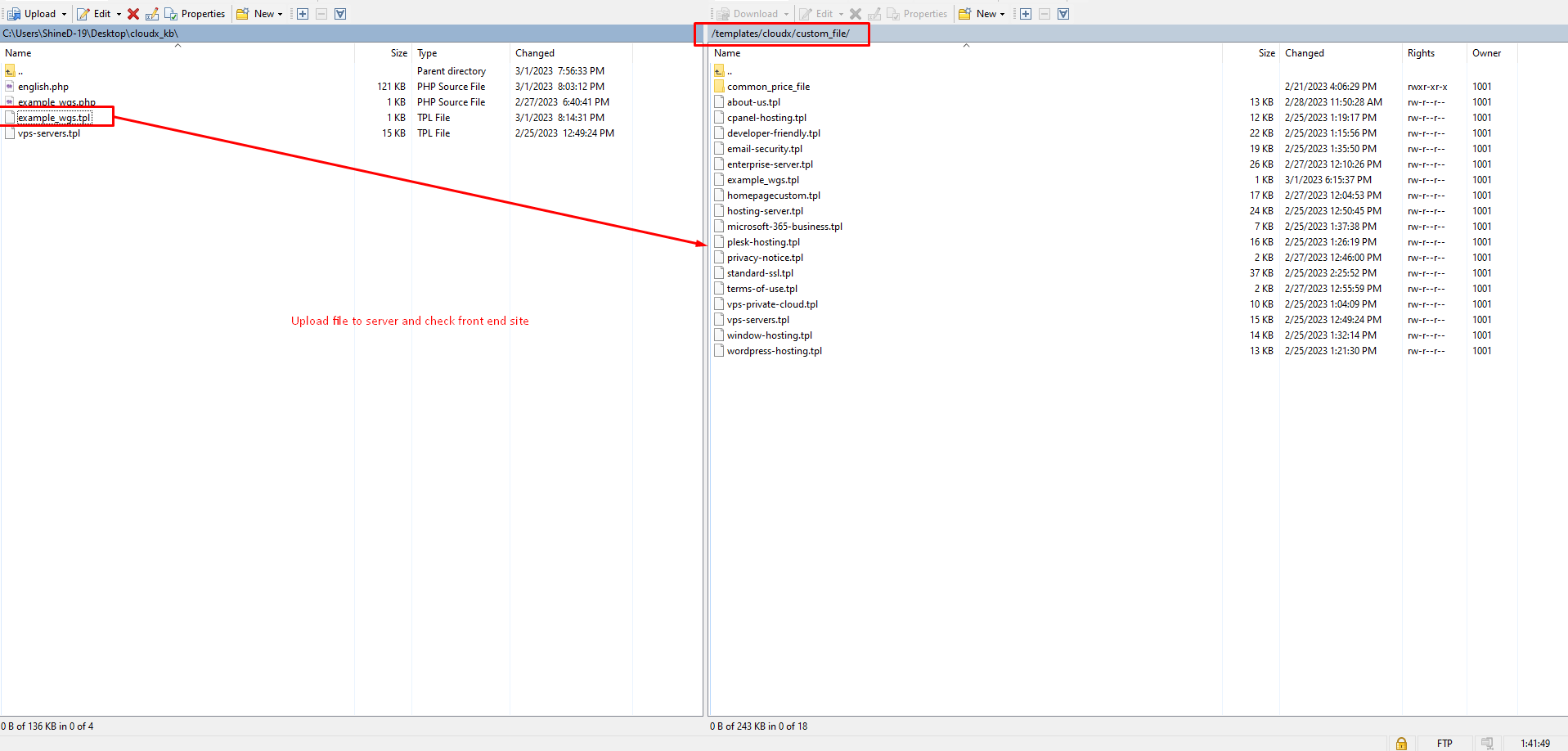Click the parent directory icon in remote panel
The height and width of the screenshot is (751, 1568).
pos(720,71)
